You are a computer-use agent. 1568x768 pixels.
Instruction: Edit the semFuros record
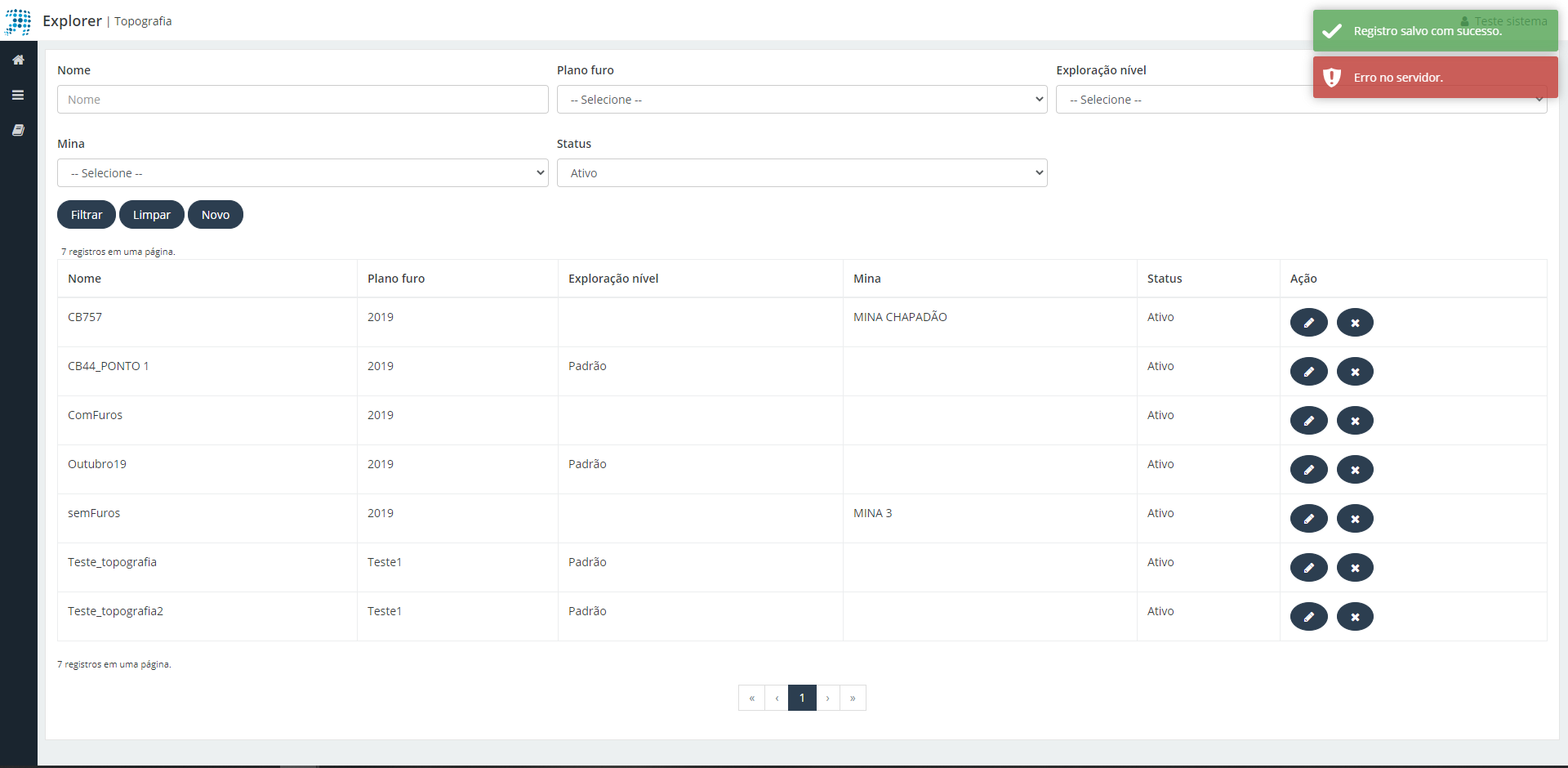coord(1308,519)
